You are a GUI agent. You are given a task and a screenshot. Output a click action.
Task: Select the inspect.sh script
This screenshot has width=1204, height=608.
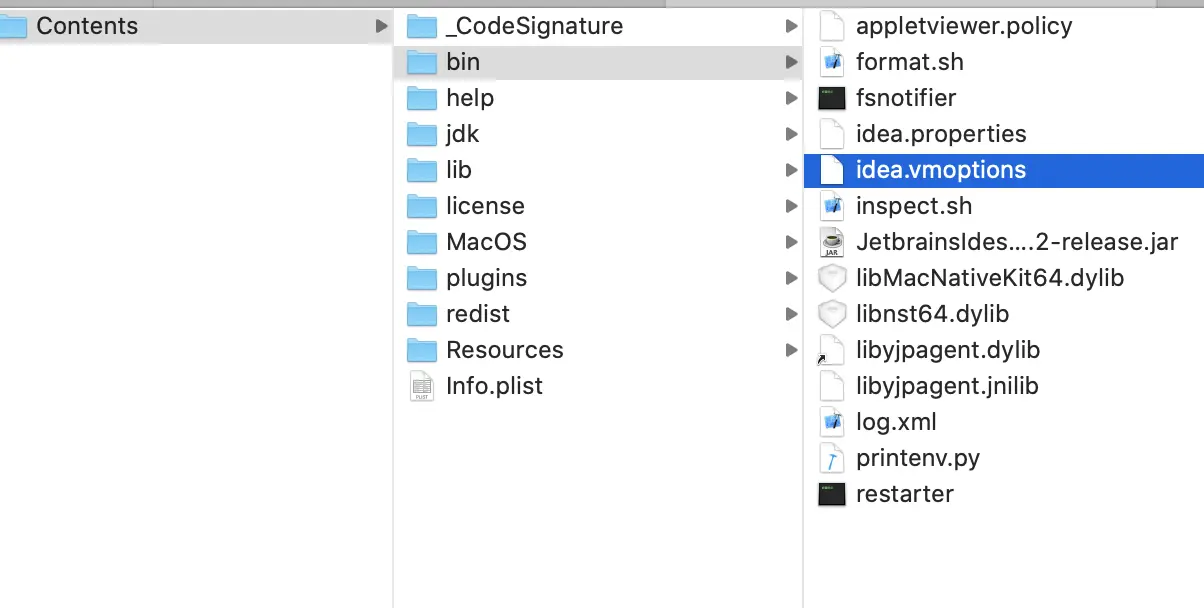[x=913, y=206]
